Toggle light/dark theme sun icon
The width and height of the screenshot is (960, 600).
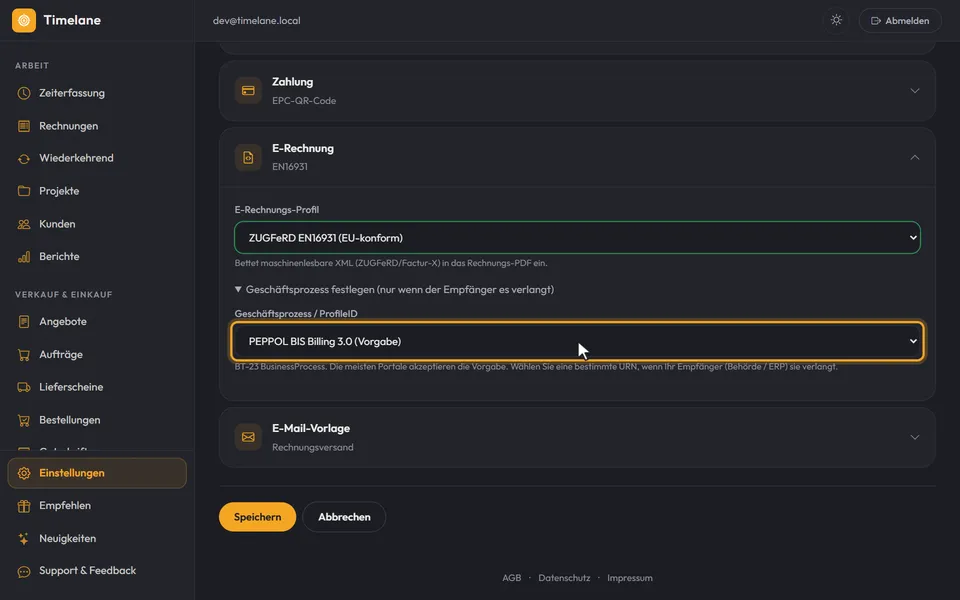tap(836, 20)
